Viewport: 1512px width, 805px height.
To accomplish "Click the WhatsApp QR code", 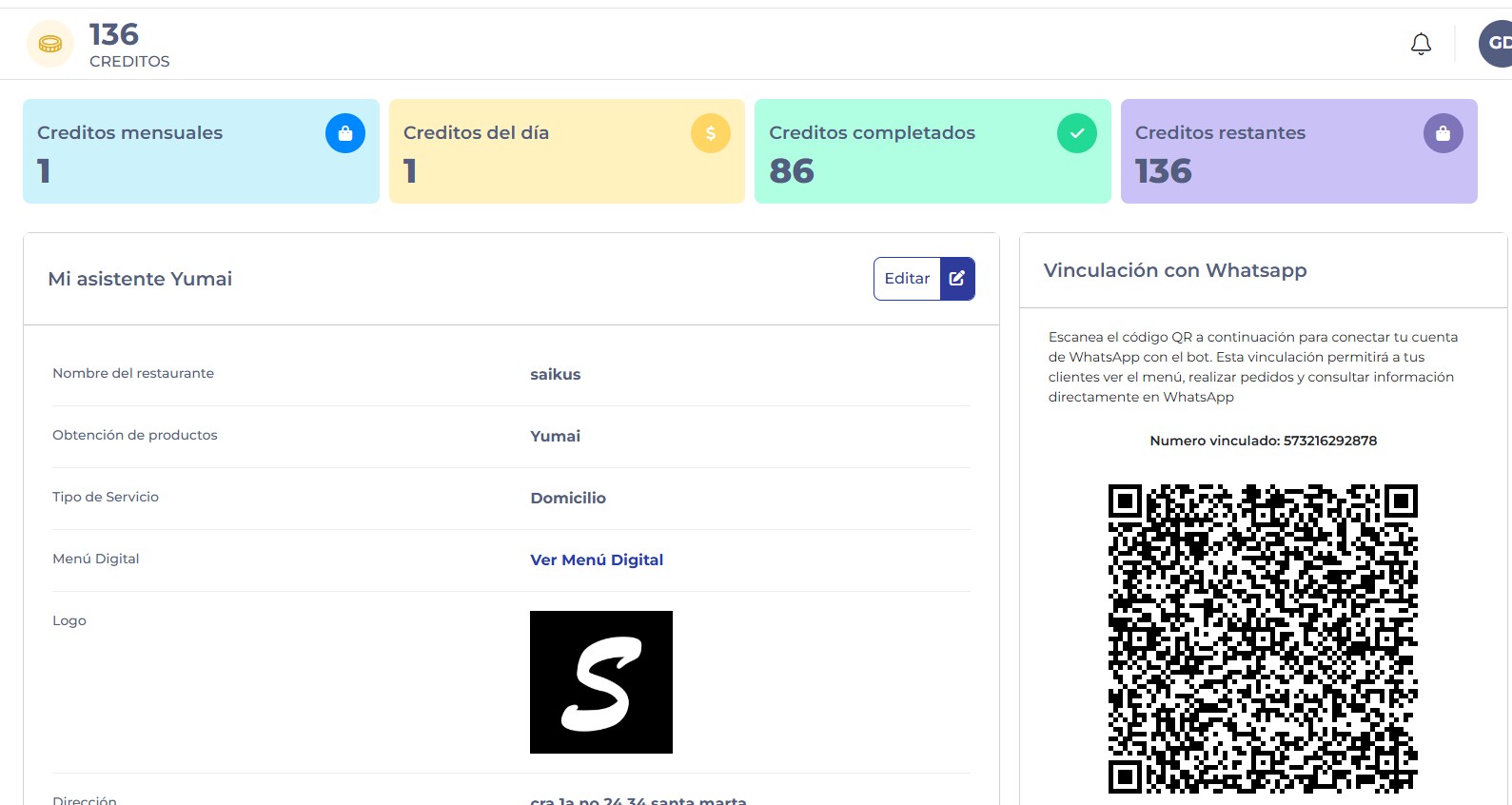I will [x=1263, y=638].
